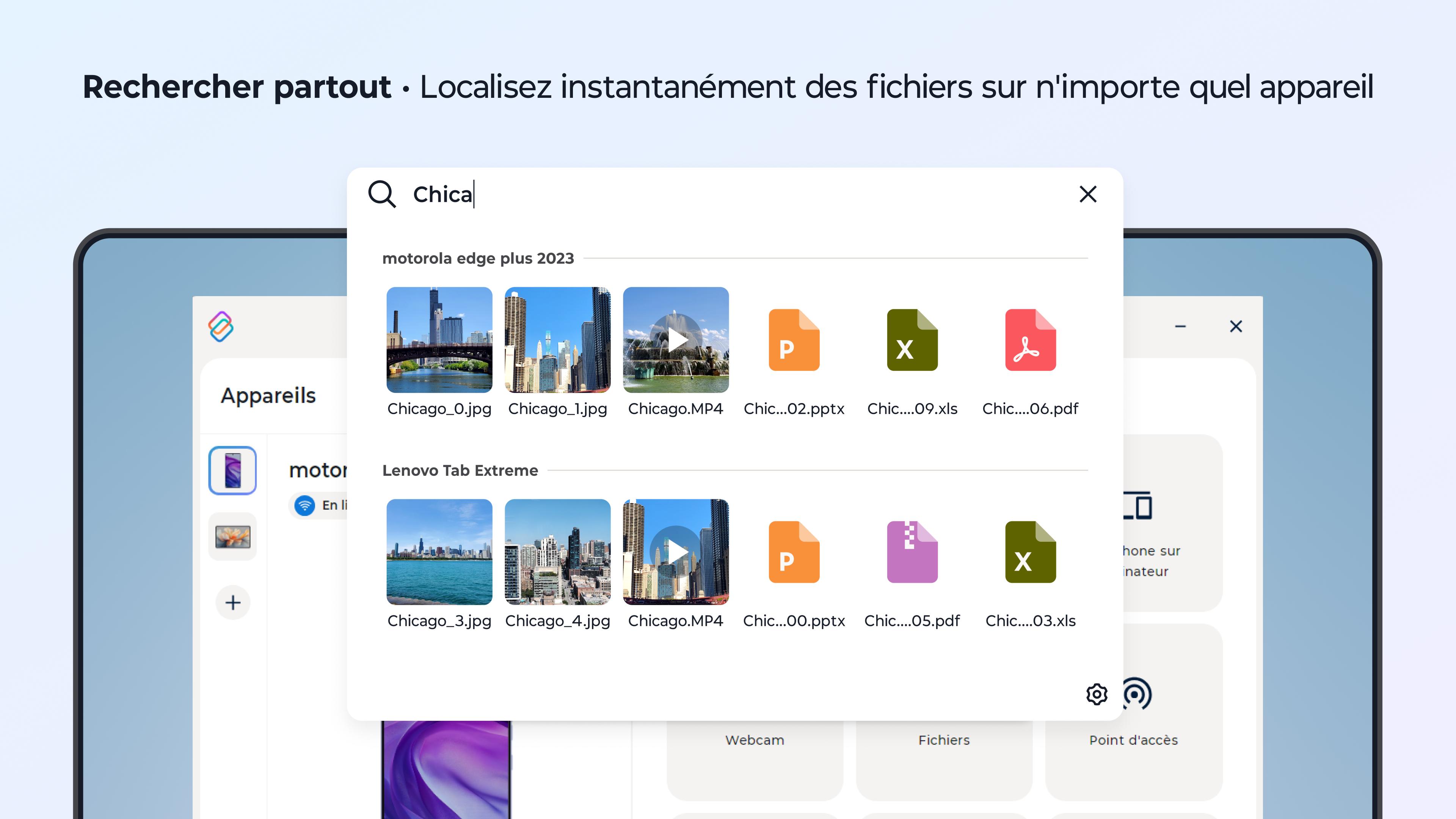Click the app logo icon
1456x819 pixels.
coord(220,326)
